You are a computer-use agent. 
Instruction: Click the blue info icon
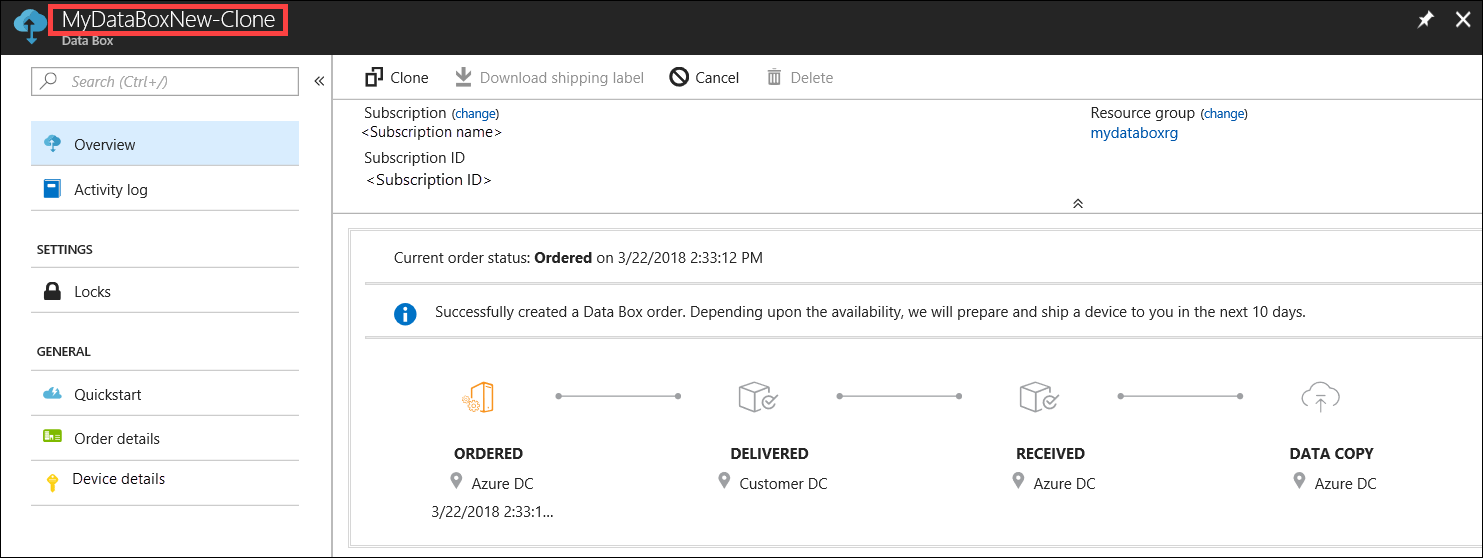point(404,314)
